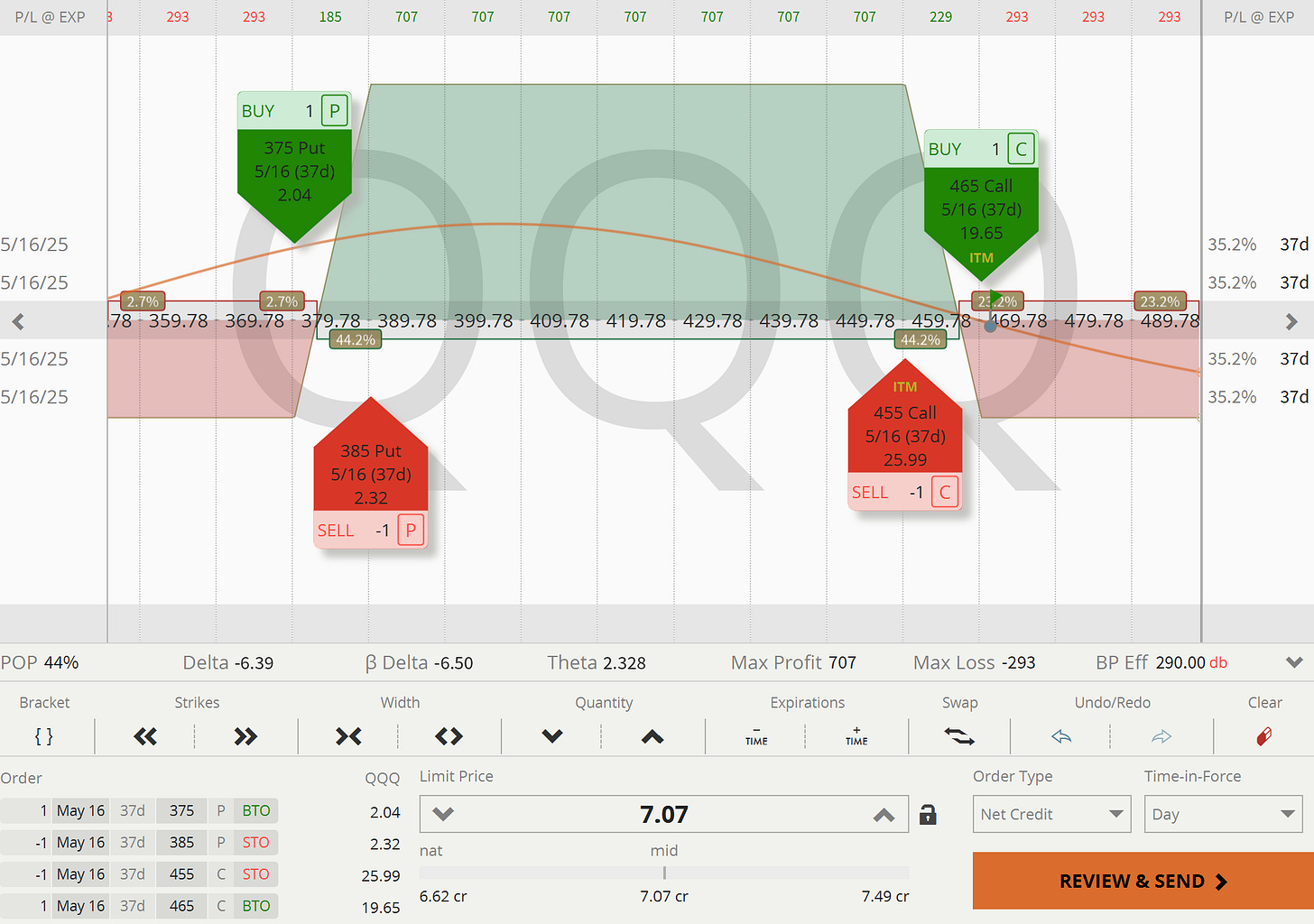Click the 7.07 limit price field
The height and width of the screenshot is (924, 1314).
(x=664, y=814)
